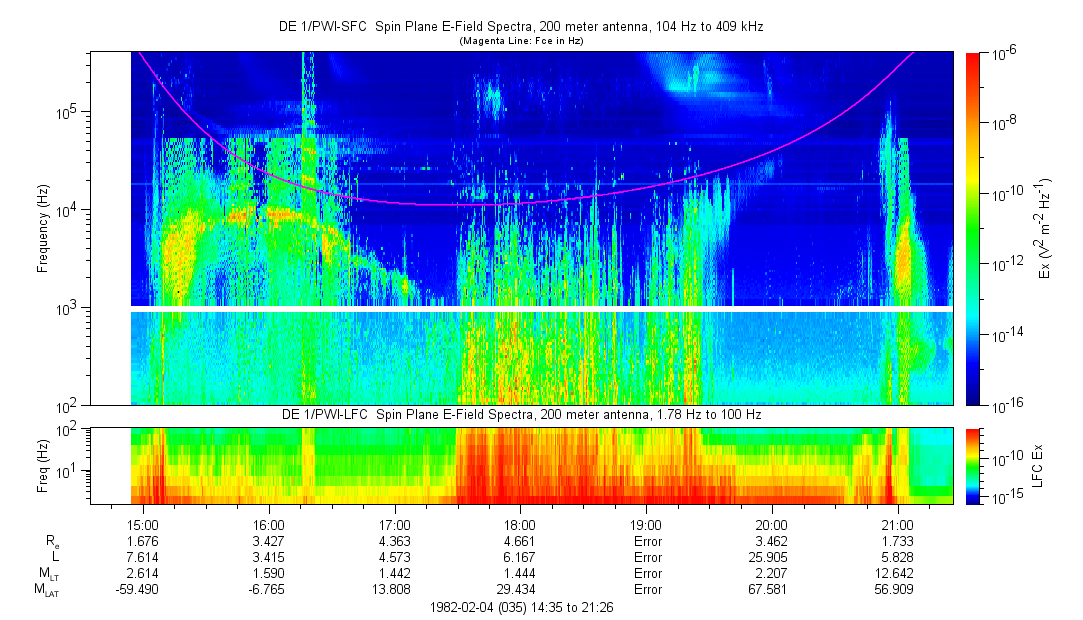The height and width of the screenshot is (620, 1083).
Task: Select the 16:00 time axis label
Action: (x=268, y=523)
